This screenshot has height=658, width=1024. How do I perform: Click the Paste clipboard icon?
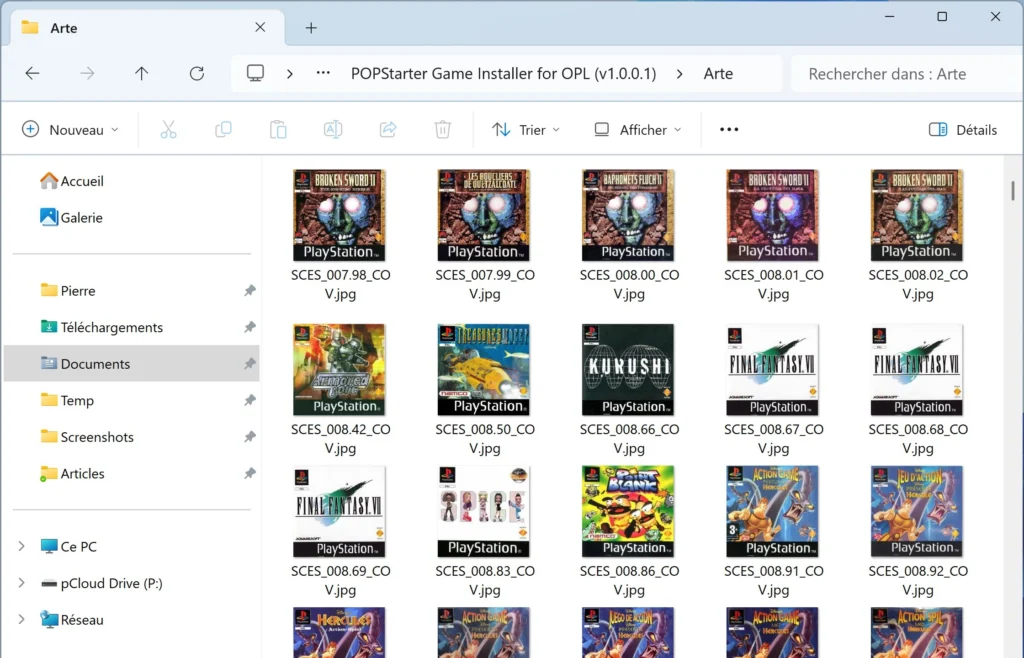(x=278, y=129)
